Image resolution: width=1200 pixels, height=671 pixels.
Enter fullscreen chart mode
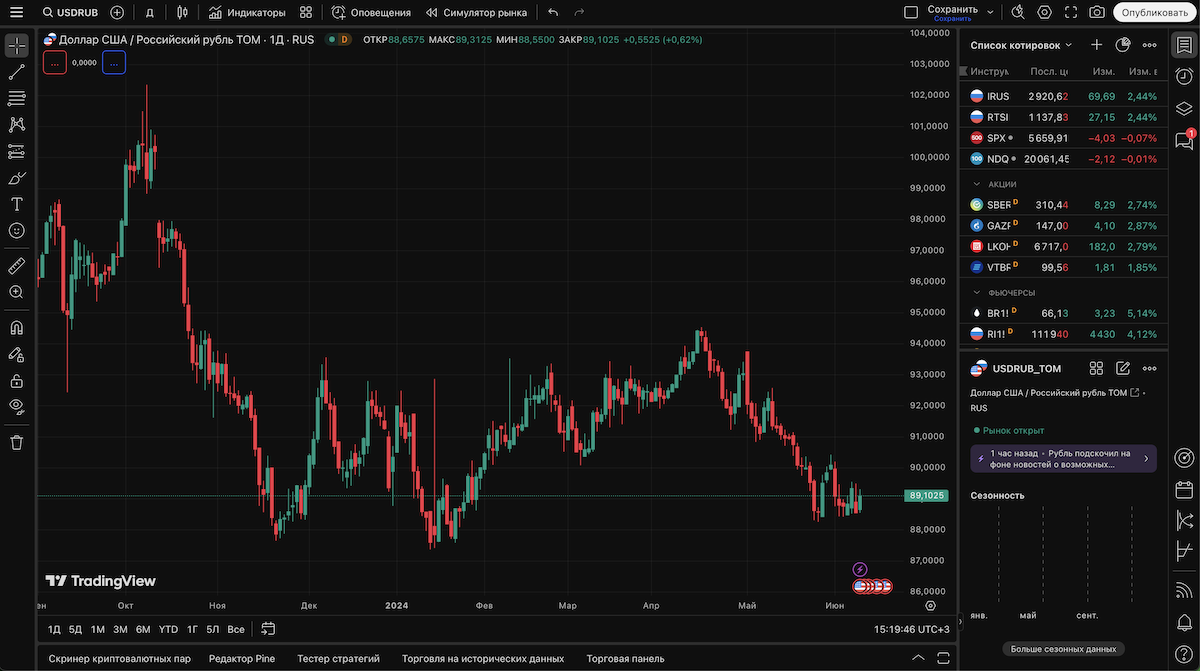(x=1071, y=12)
